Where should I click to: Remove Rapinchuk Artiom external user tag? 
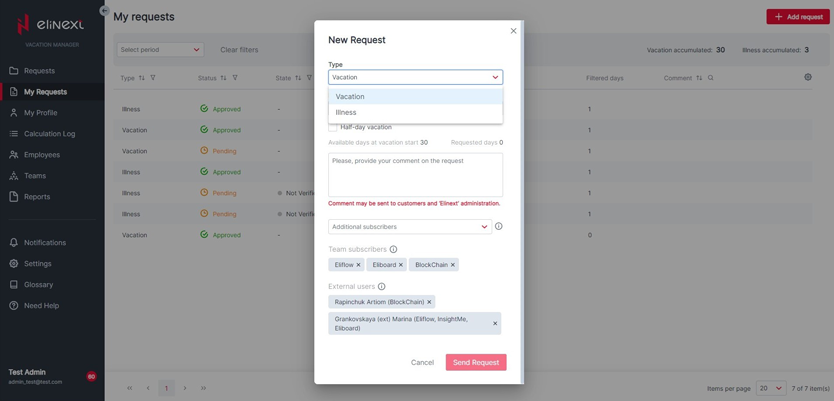(x=429, y=302)
